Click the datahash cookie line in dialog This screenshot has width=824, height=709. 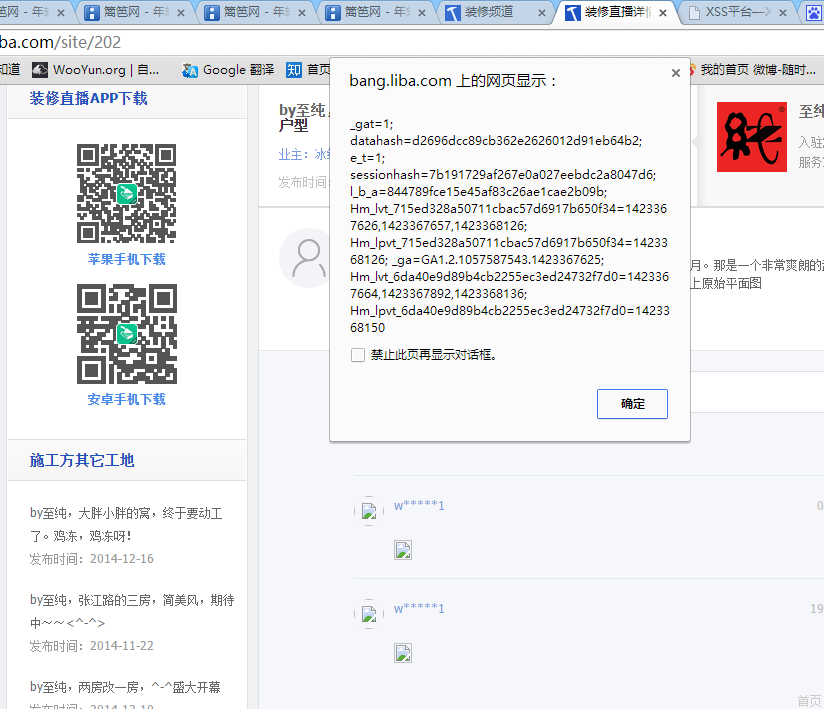(496, 141)
